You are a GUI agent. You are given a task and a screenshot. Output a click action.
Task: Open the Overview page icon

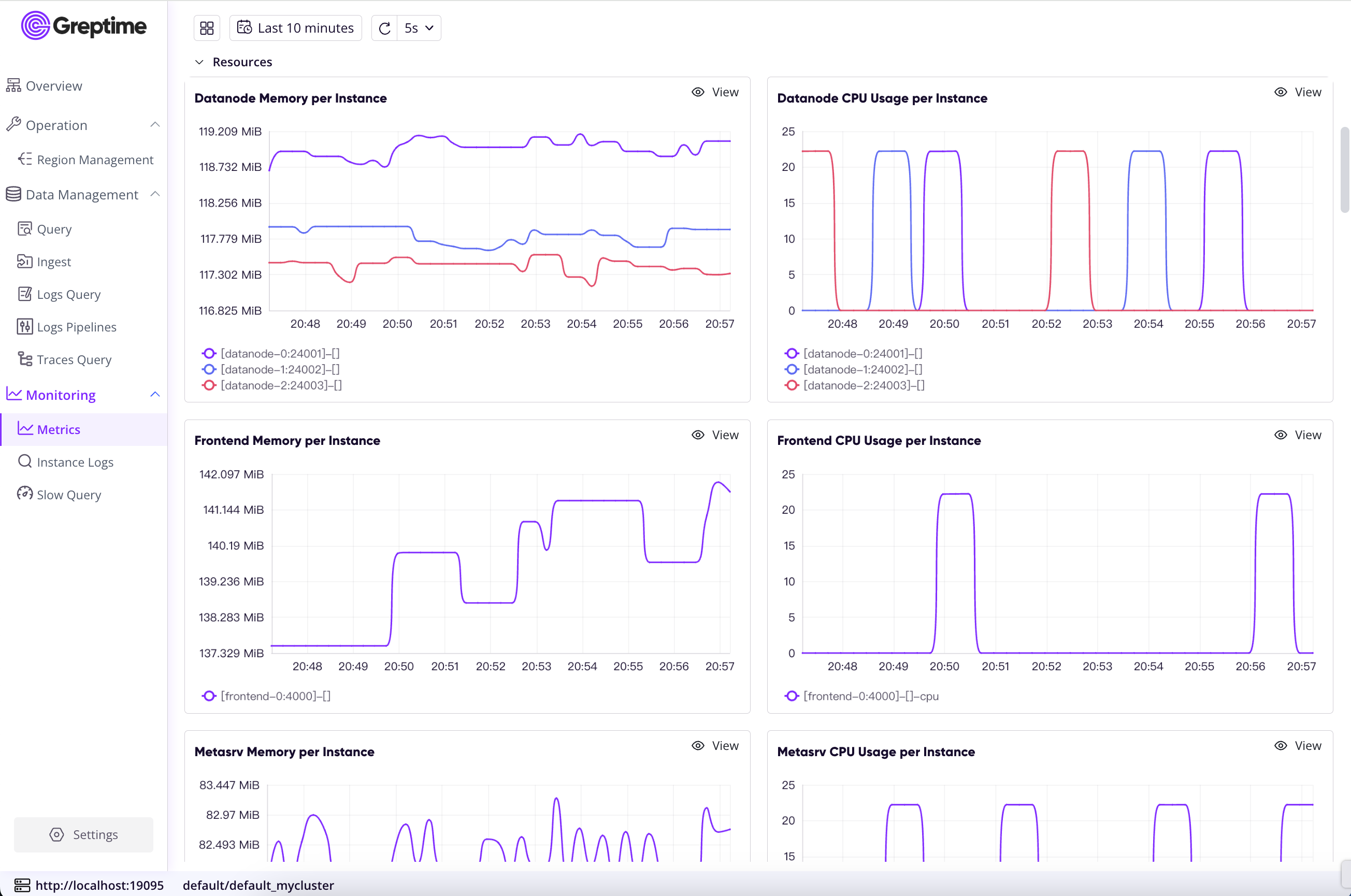pos(13,85)
